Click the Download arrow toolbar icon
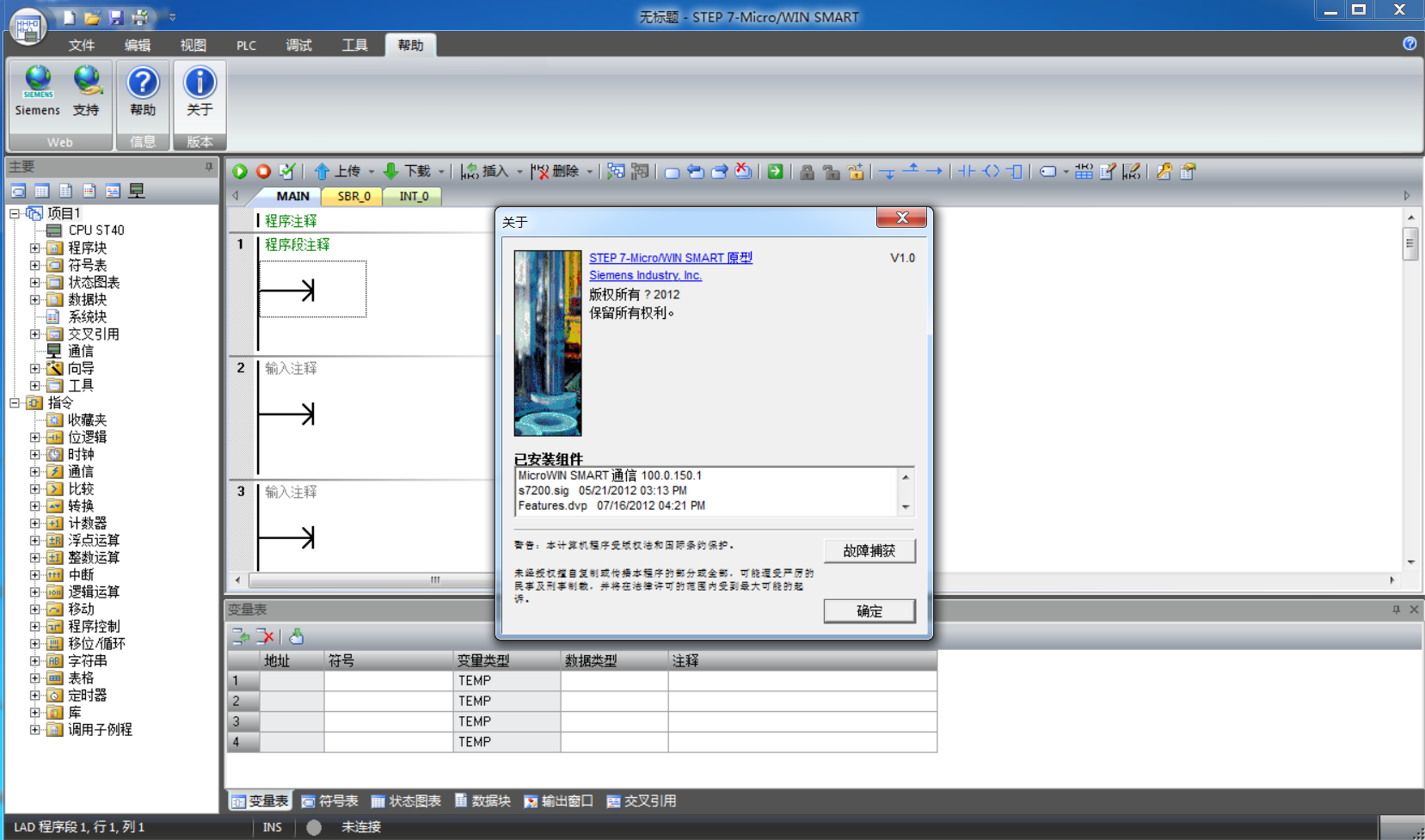Viewport: 1425px width, 840px height. point(391,172)
